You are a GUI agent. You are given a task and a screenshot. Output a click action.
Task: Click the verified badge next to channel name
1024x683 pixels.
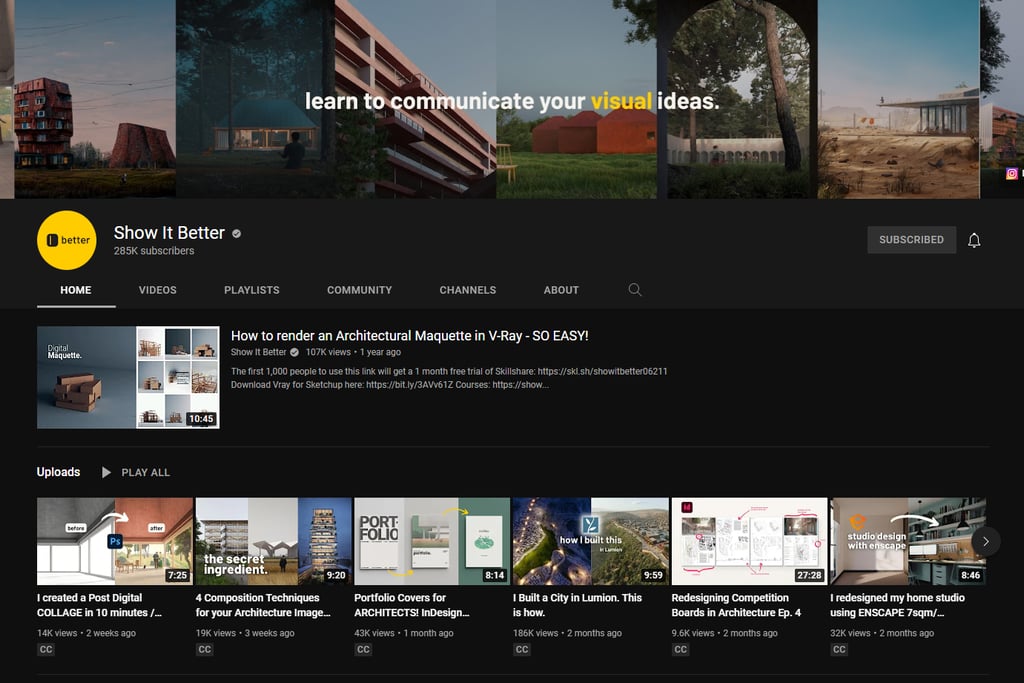[x=236, y=233]
